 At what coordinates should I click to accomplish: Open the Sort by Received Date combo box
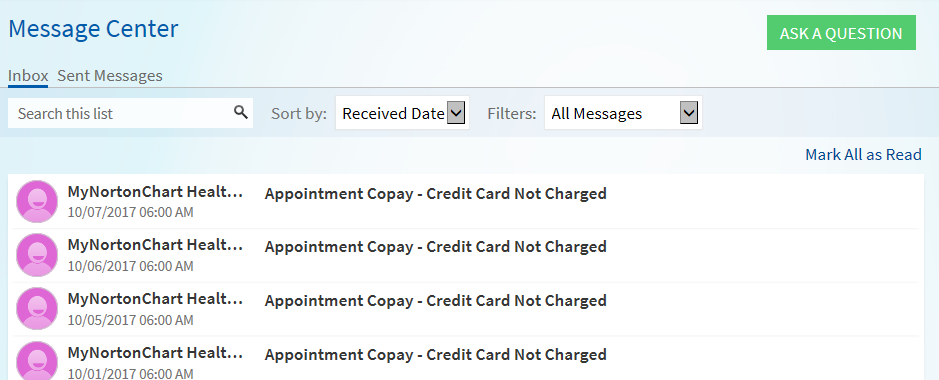(402, 113)
